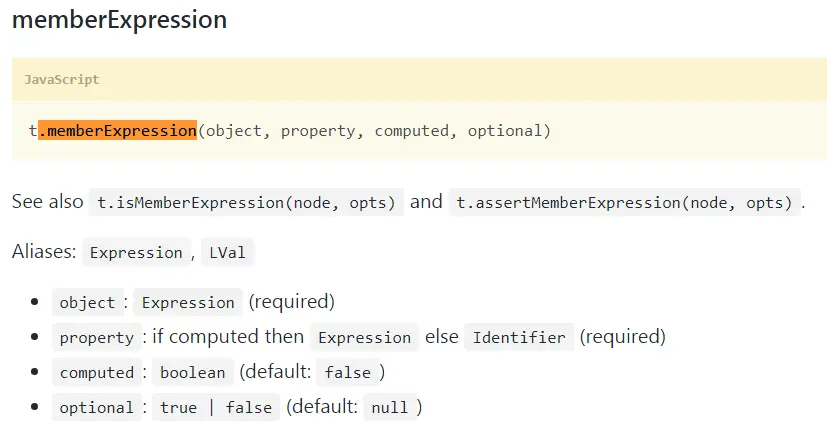Click Expression type in the property row
This screenshot has height=438, width=827.
click(364, 337)
